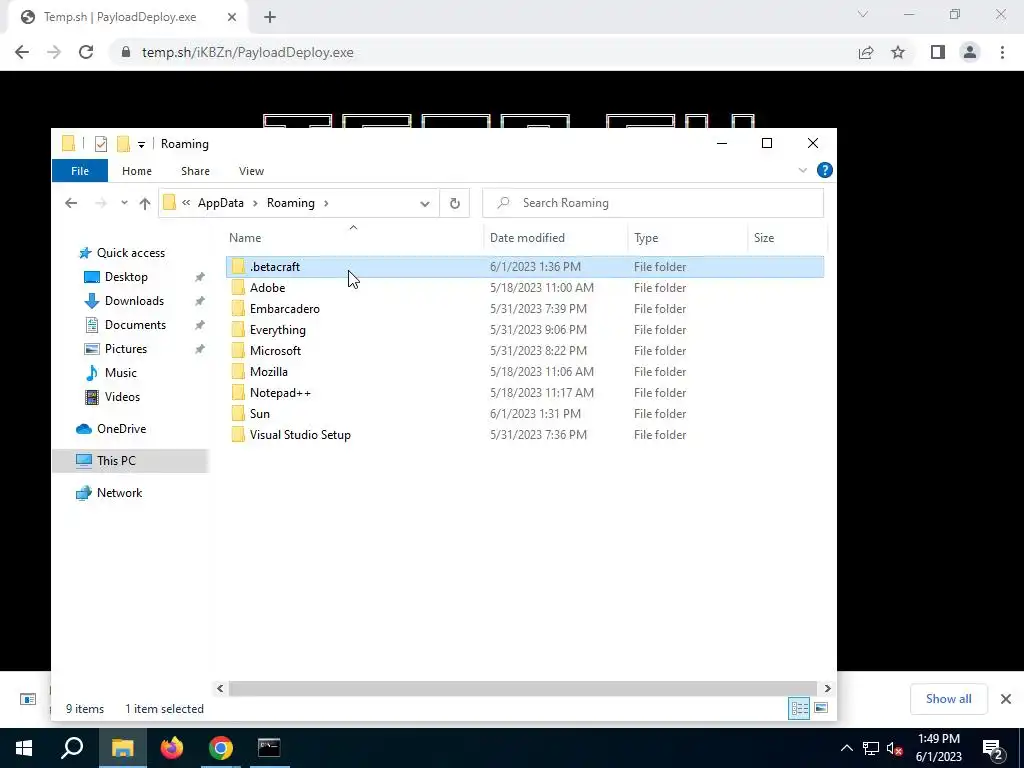Image resolution: width=1024 pixels, height=768 pixels.
Task: Share this page in Chrome
Action: click(866, 52)
